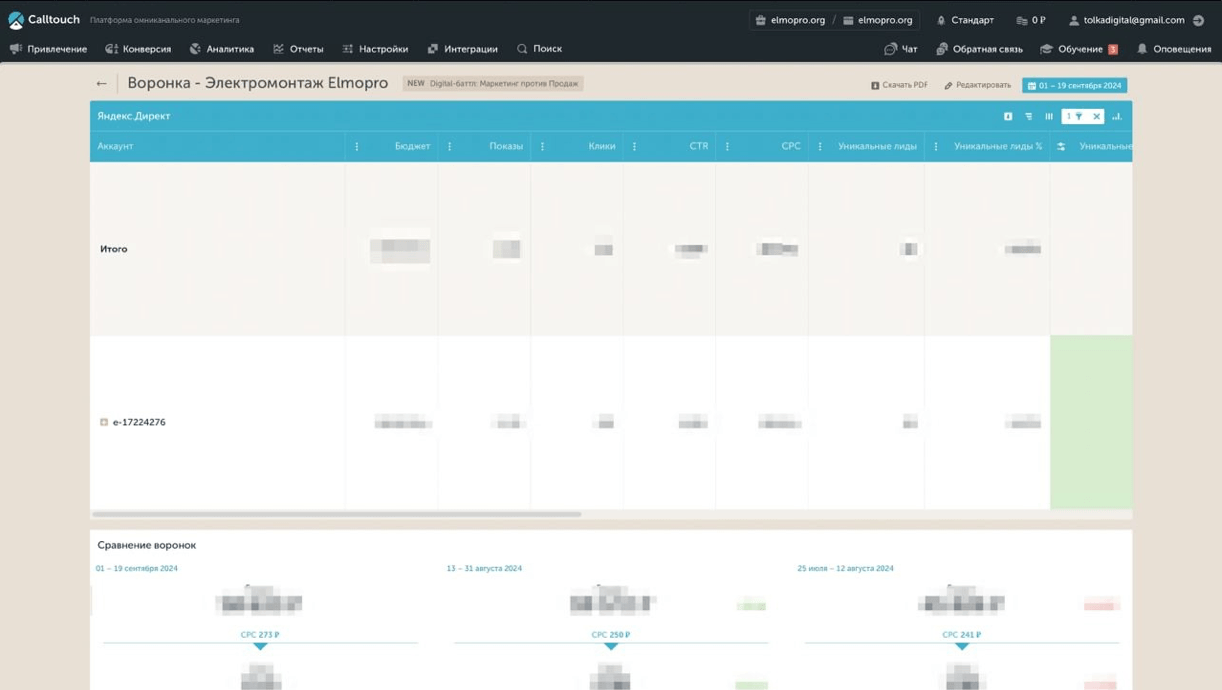Open the Конверсия menu
This screenshot has height=690, width=1222.
pyautogui.click(x=138, y=49)
